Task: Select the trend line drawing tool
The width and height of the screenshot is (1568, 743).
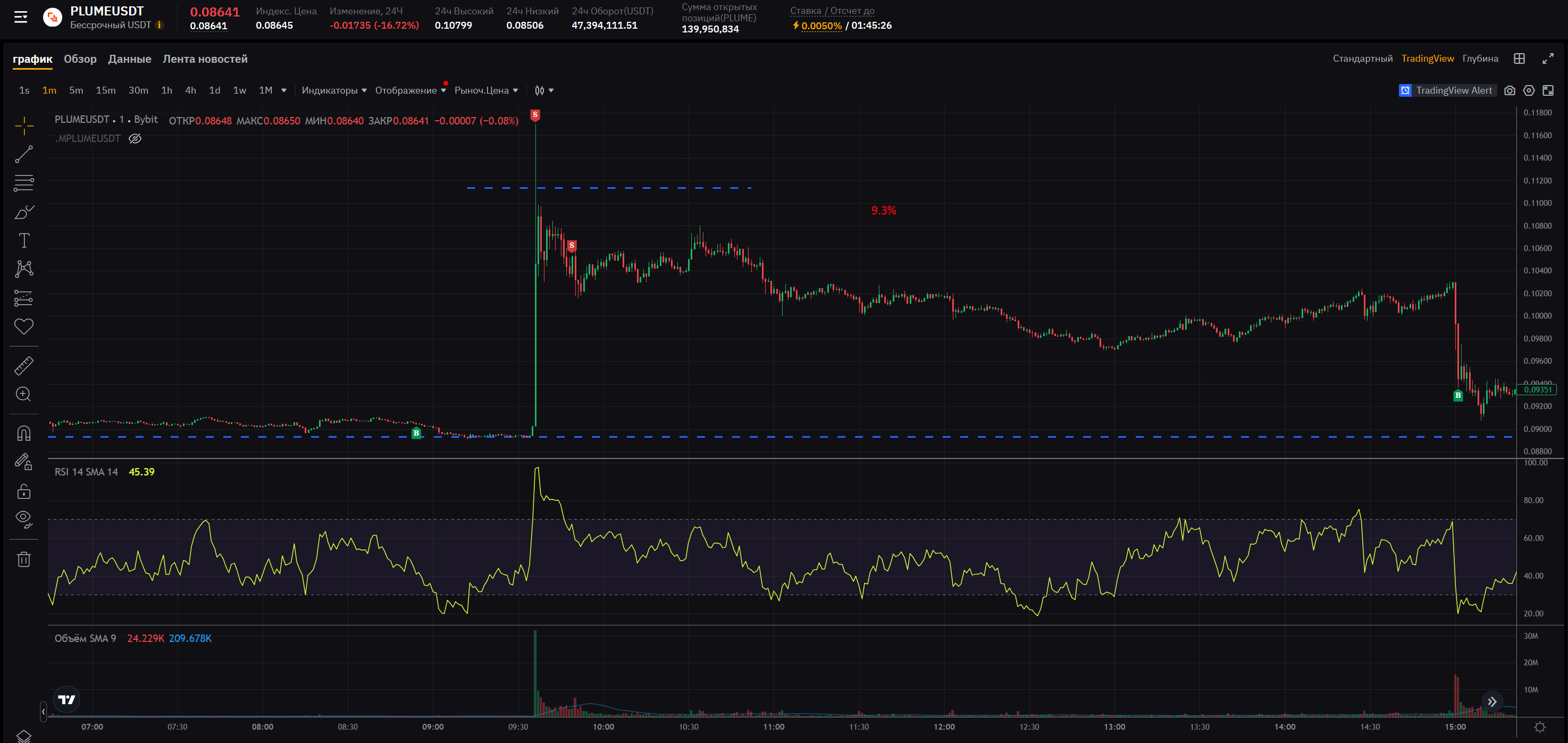Action: click(24, 154)
